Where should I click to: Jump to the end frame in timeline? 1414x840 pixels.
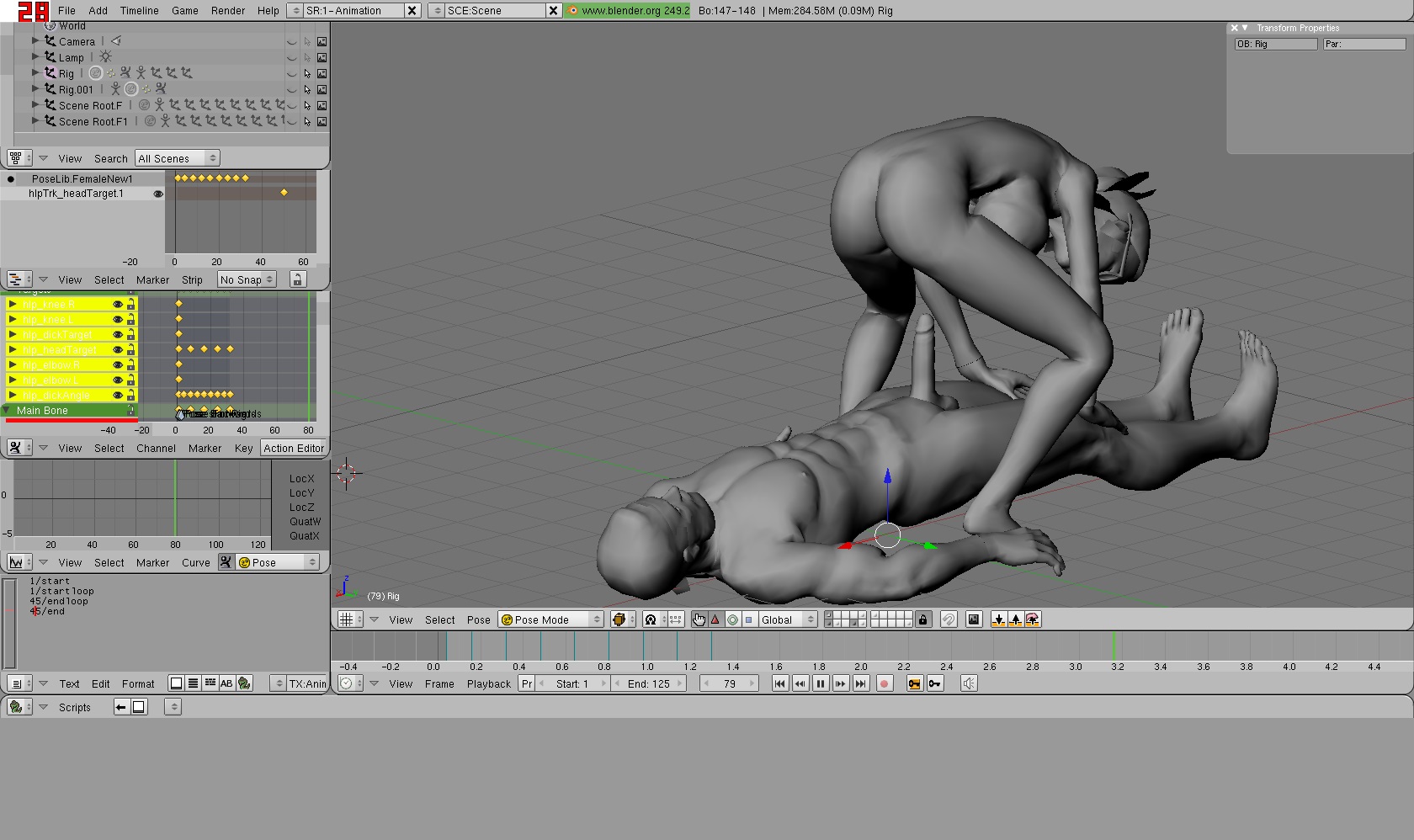click(x=860, y=683)
